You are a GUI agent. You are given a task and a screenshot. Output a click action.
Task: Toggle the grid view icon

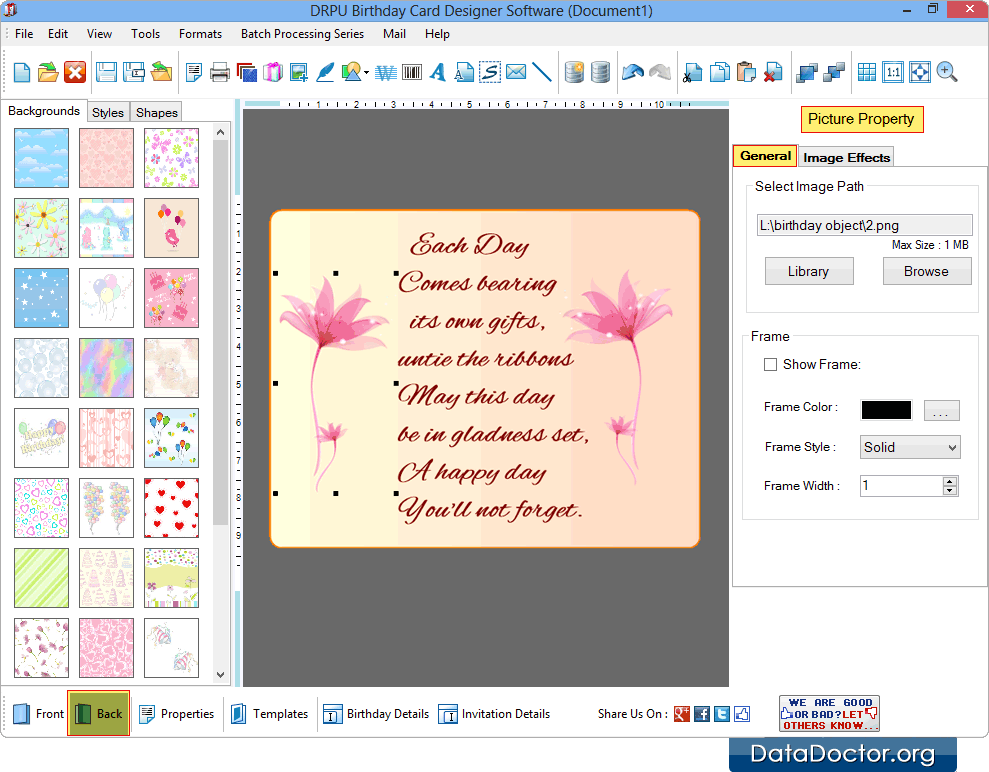coord(867,73)
